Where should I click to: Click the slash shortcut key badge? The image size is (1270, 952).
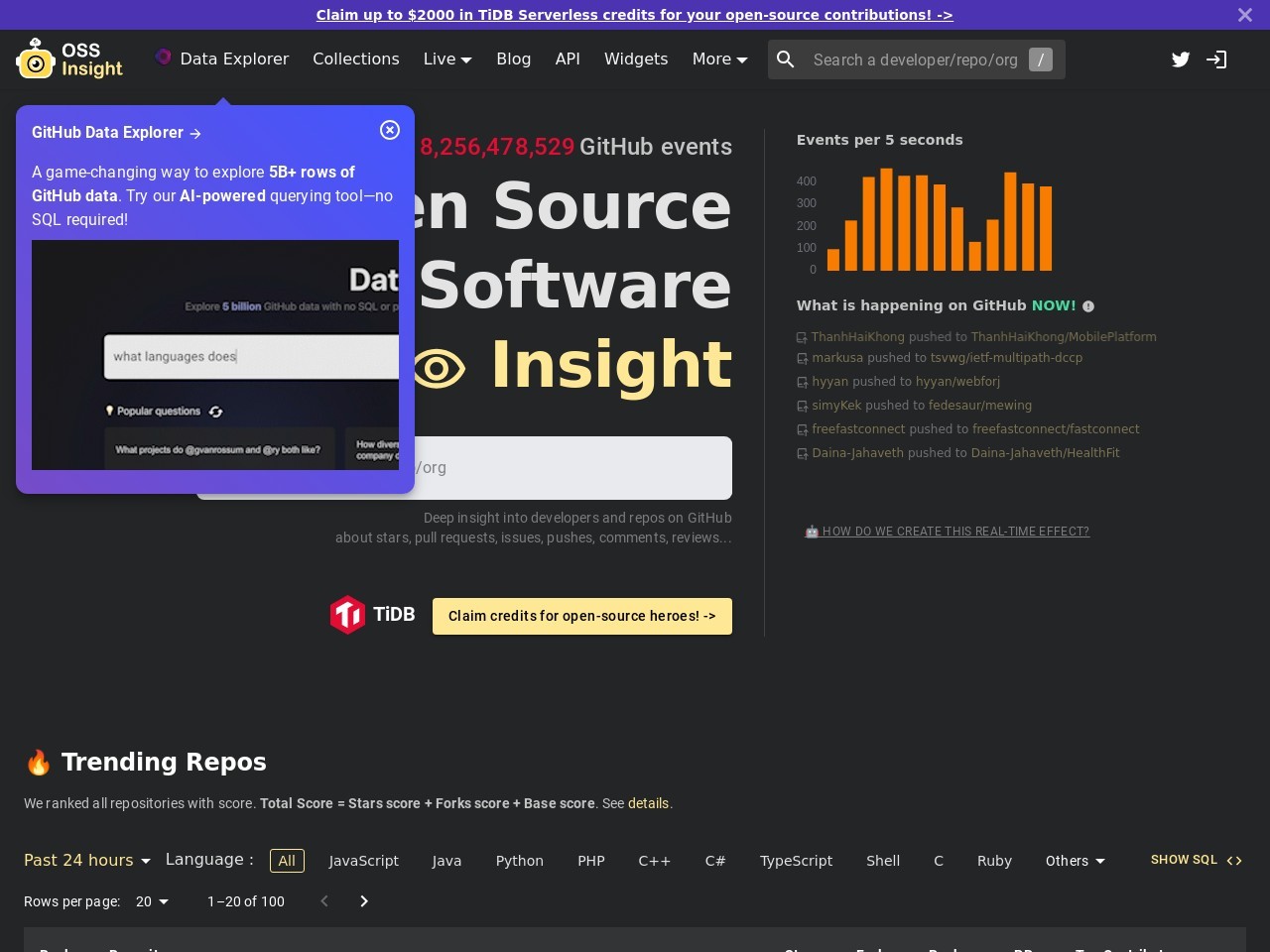1041,59
